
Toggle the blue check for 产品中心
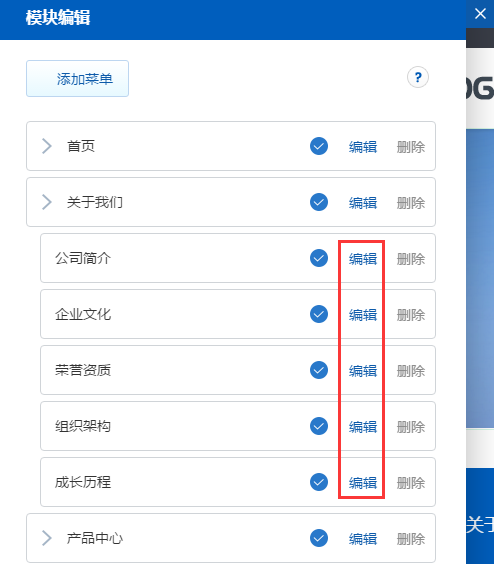319,538
